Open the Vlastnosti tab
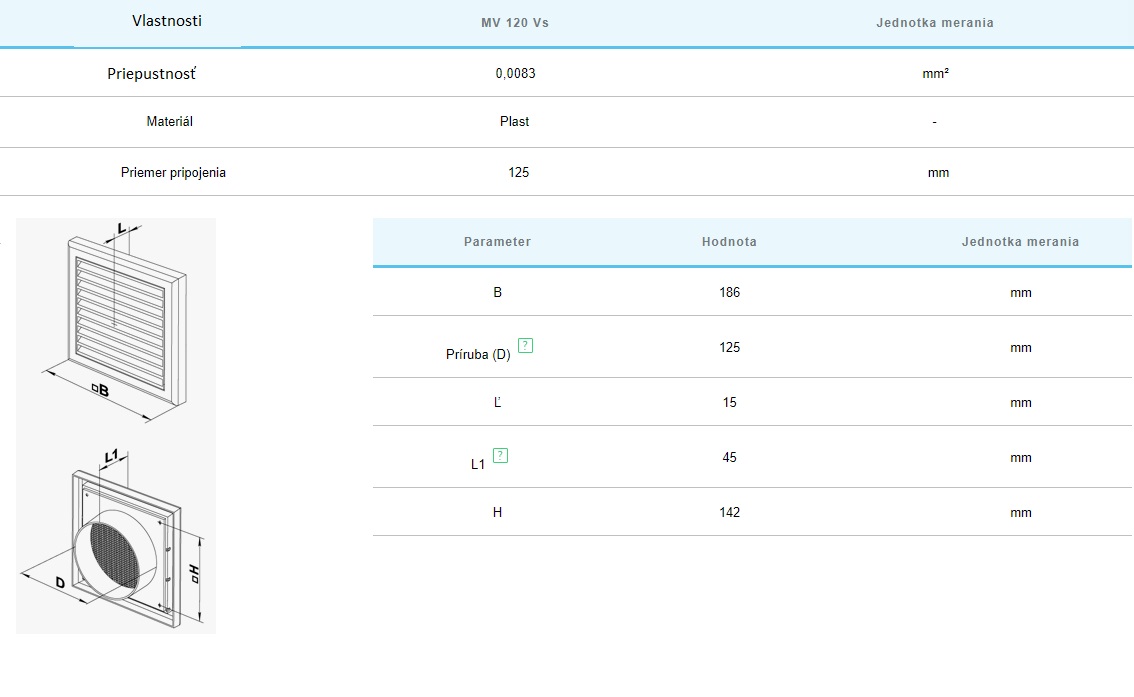The height and width of the screenshot is (697, 1134). click(x=166, y=21)
